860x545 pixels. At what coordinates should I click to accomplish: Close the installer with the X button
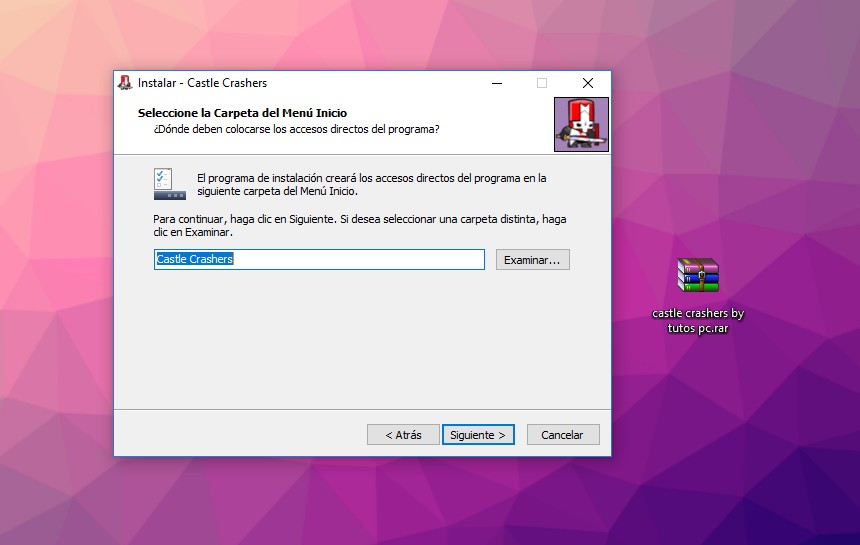point(588,83)
